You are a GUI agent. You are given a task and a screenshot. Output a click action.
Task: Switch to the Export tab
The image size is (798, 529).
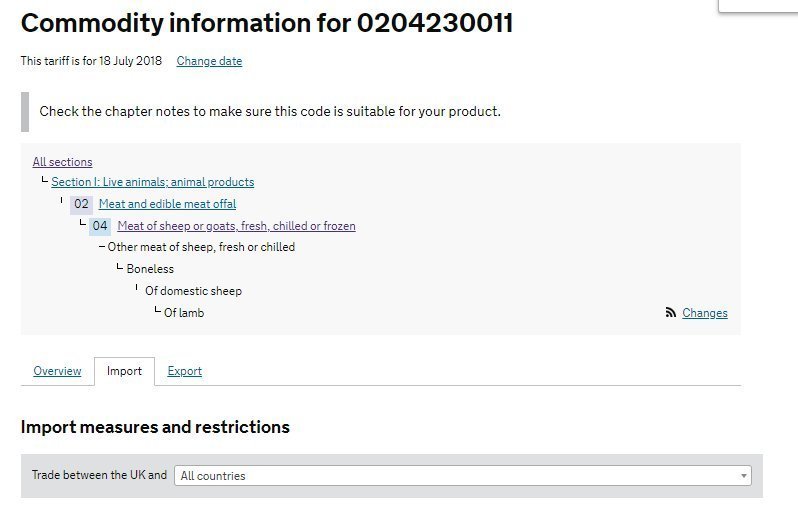pos(185,371)
